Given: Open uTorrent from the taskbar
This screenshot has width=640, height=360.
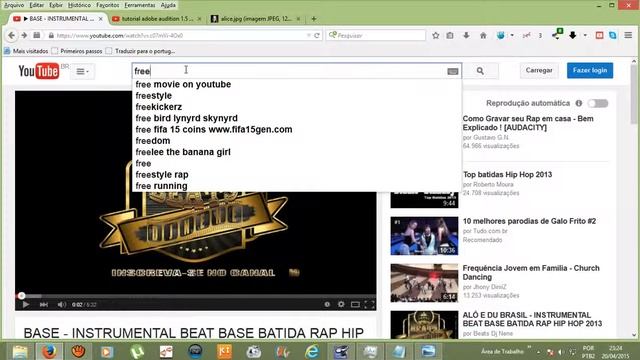Looking at the screenshot, I should coord(137,351).
